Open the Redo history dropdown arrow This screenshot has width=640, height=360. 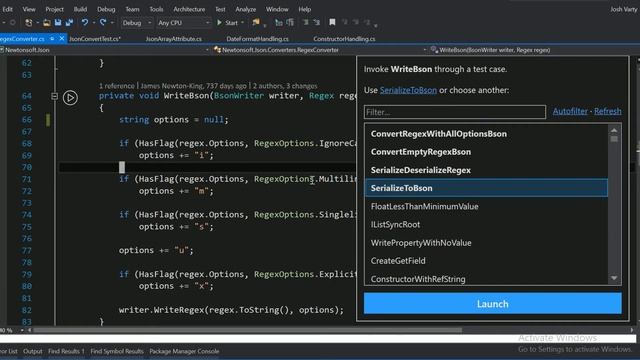[112, 23]
